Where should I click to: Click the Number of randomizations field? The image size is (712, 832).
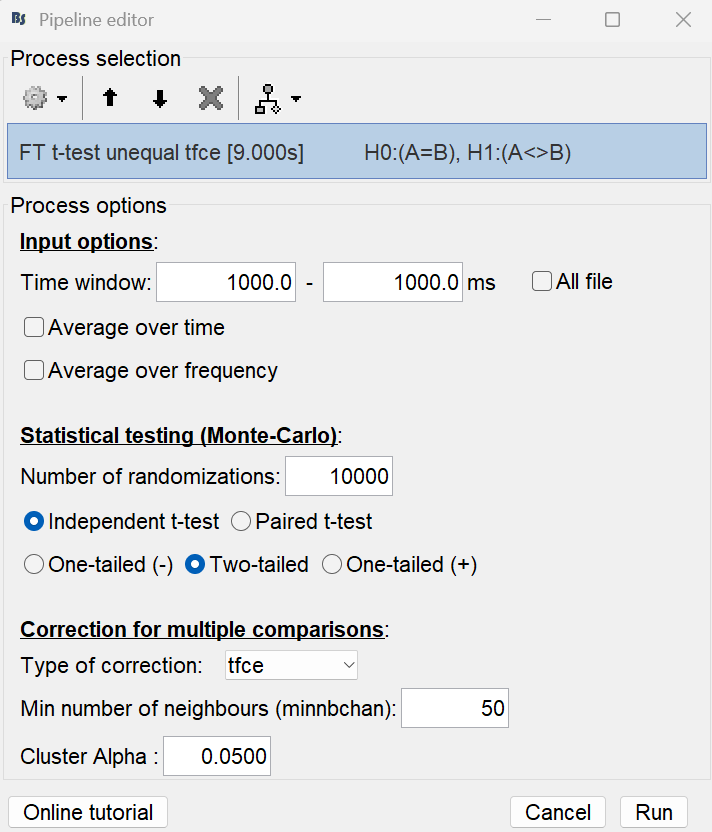point(339,477)
